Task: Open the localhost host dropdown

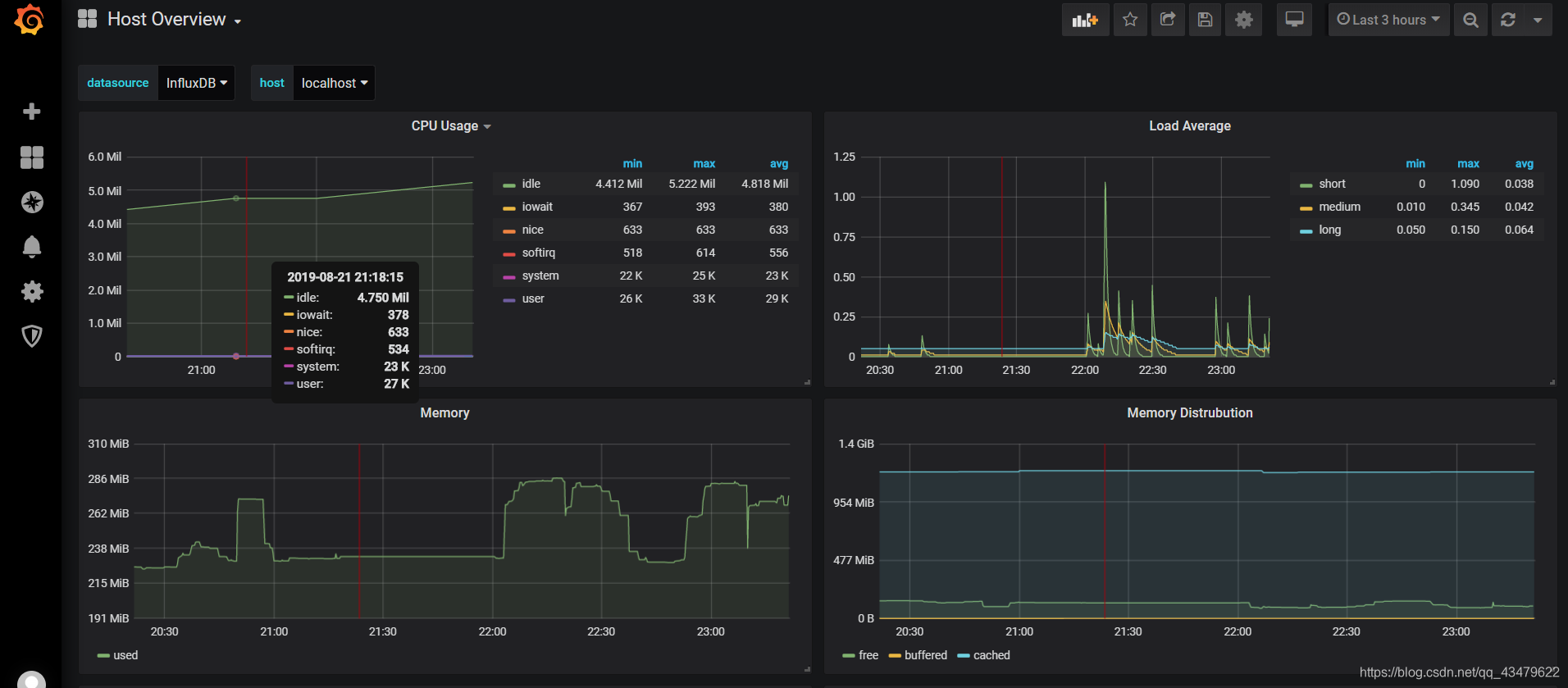Action: tap(335, 83)
